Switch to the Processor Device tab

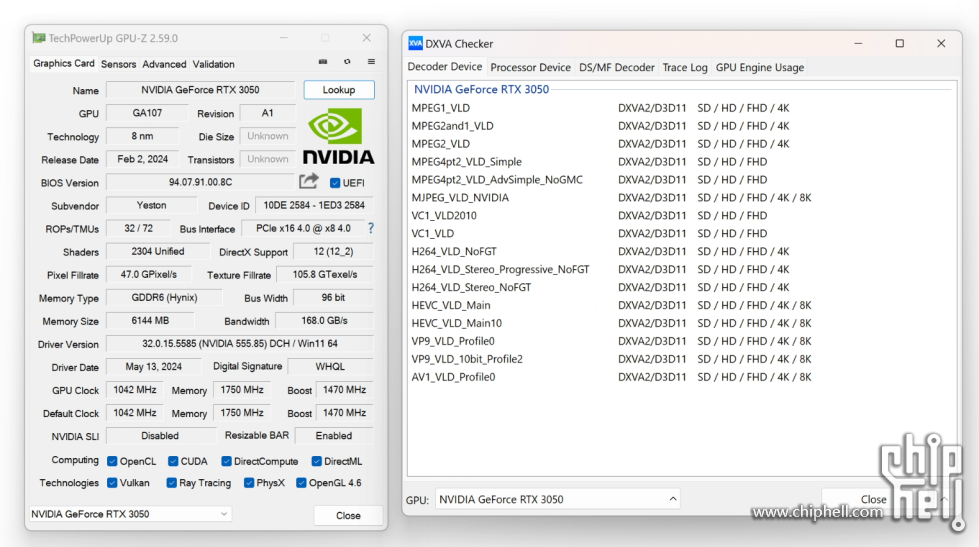[x=530, y=67]
